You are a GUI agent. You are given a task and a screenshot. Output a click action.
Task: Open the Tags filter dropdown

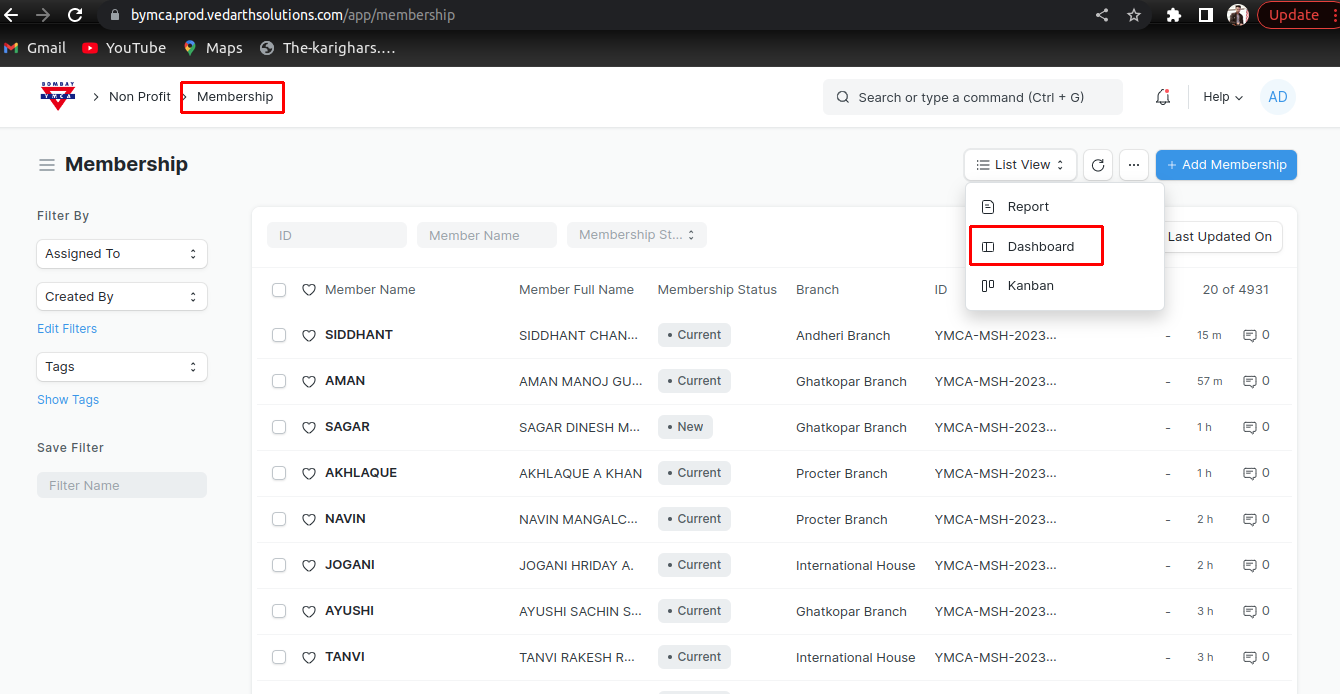(x=122, y=367)
